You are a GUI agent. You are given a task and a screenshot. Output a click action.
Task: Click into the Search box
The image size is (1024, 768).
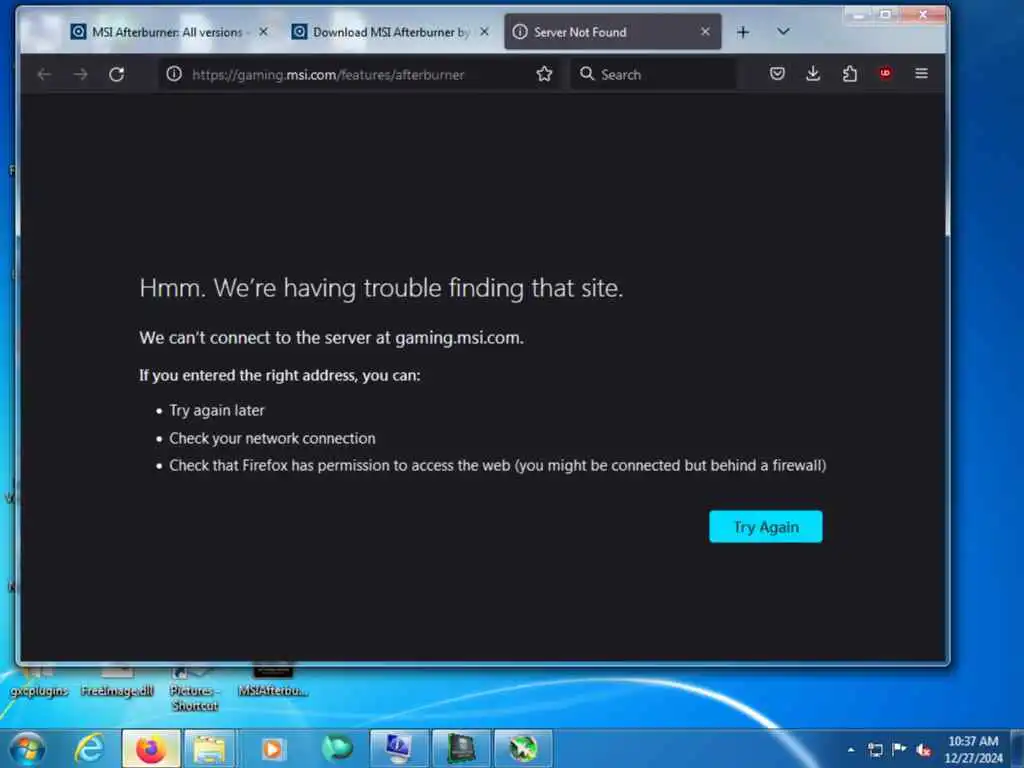click(x=654, y=74)
